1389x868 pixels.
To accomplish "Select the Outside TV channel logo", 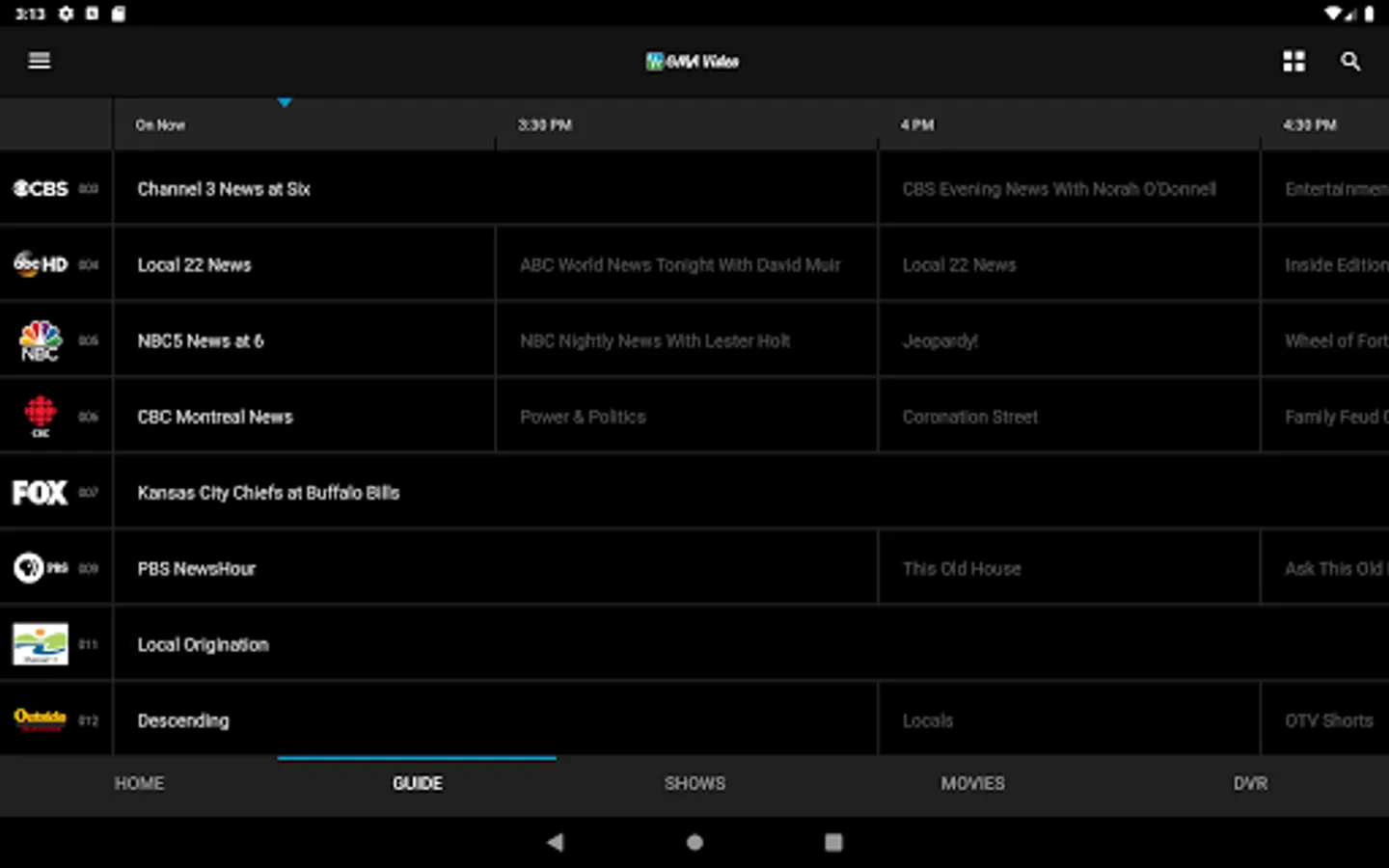I will 41,719.
